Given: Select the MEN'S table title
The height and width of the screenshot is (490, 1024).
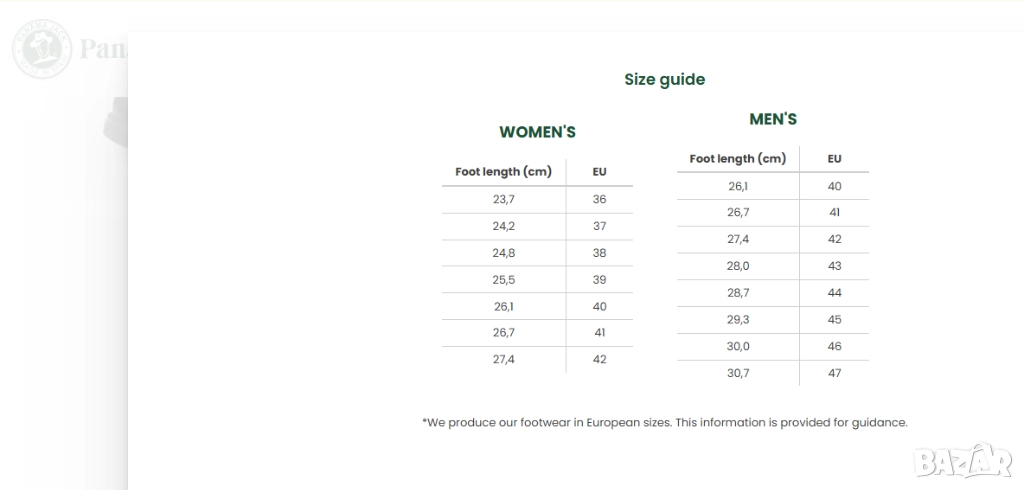Looking at the screenshot, I should [x=773, y=119].
